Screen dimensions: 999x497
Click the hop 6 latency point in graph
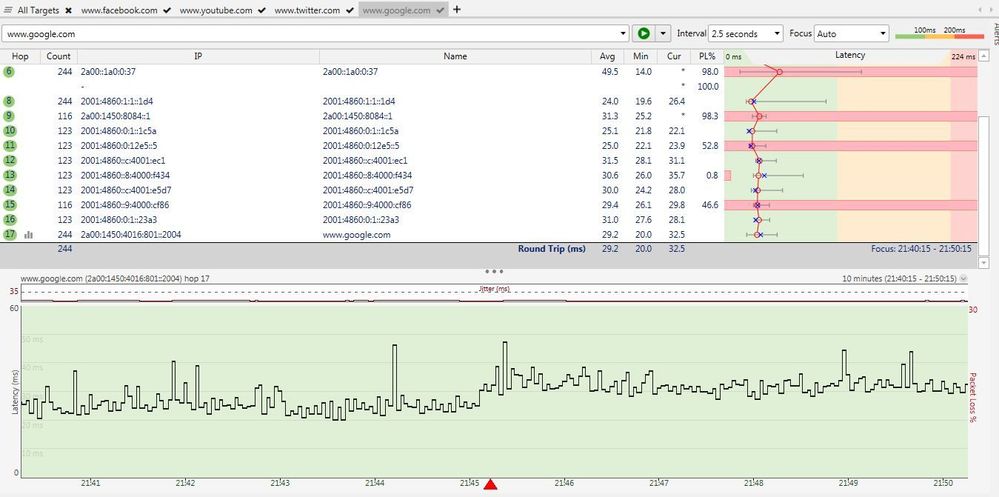pyautogui.click(x=779, y=72)
